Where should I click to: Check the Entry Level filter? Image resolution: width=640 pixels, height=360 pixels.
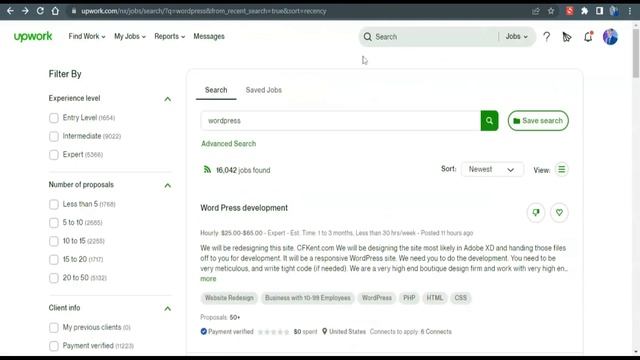(53, 118)
